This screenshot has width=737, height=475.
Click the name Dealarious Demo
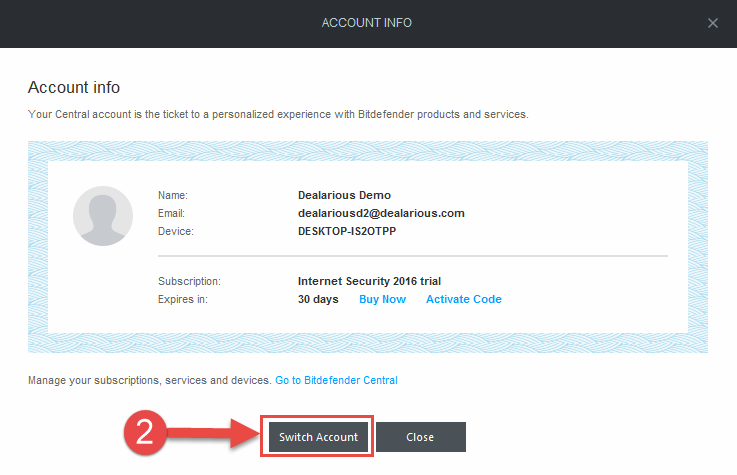(x=345, y=195)
